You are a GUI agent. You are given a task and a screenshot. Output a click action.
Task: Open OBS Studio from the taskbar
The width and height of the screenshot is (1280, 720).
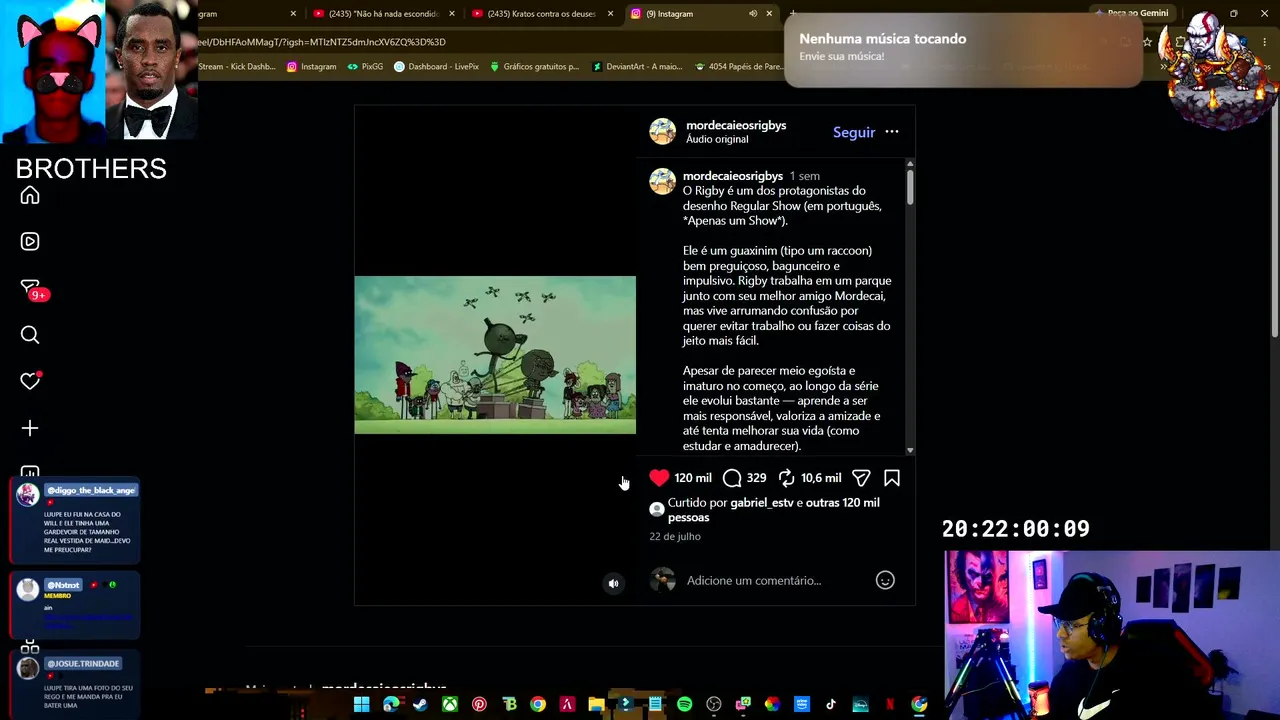pos(714,705)
